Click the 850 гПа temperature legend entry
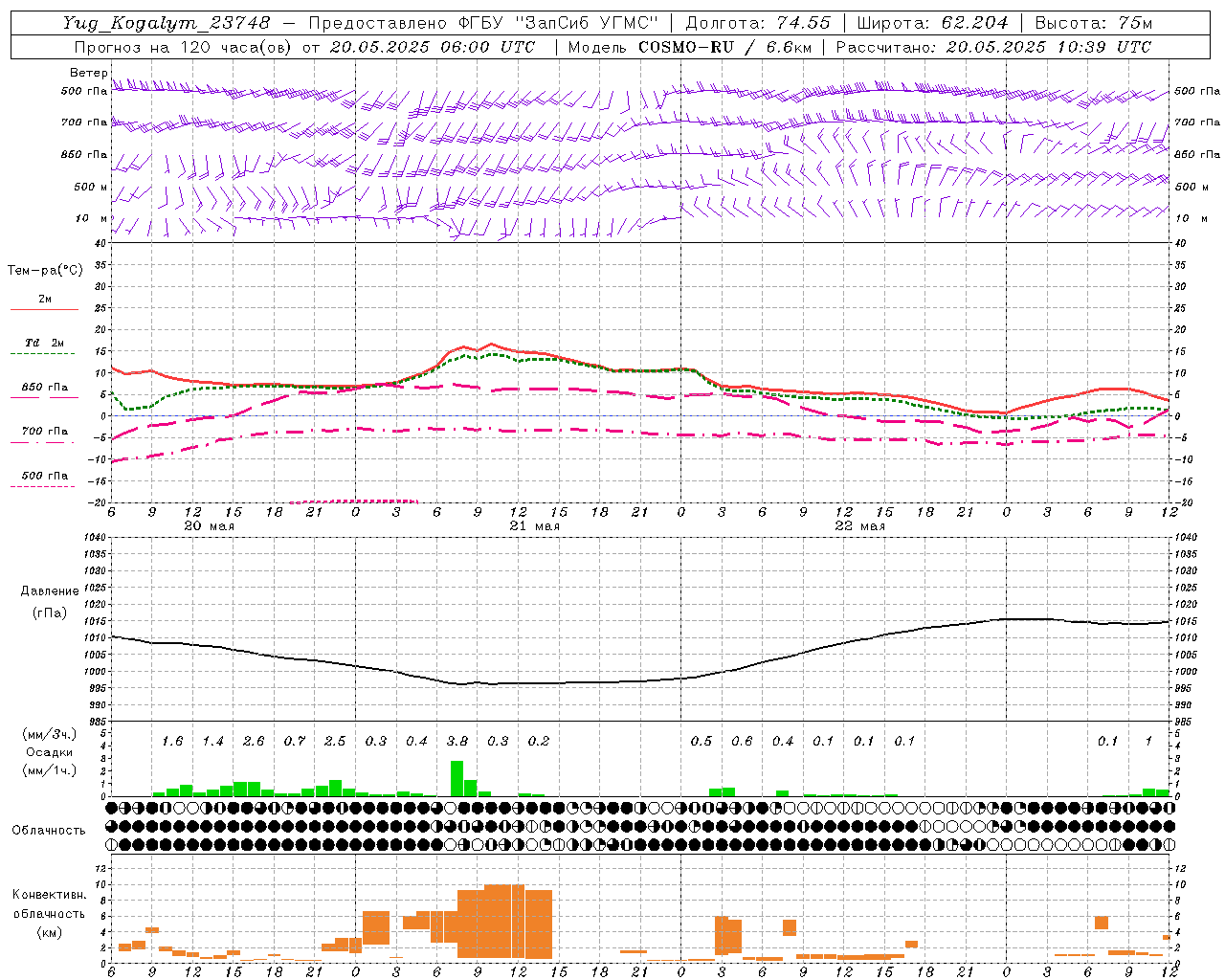This screenshot has width=1225, height=980. click(45, 388)
